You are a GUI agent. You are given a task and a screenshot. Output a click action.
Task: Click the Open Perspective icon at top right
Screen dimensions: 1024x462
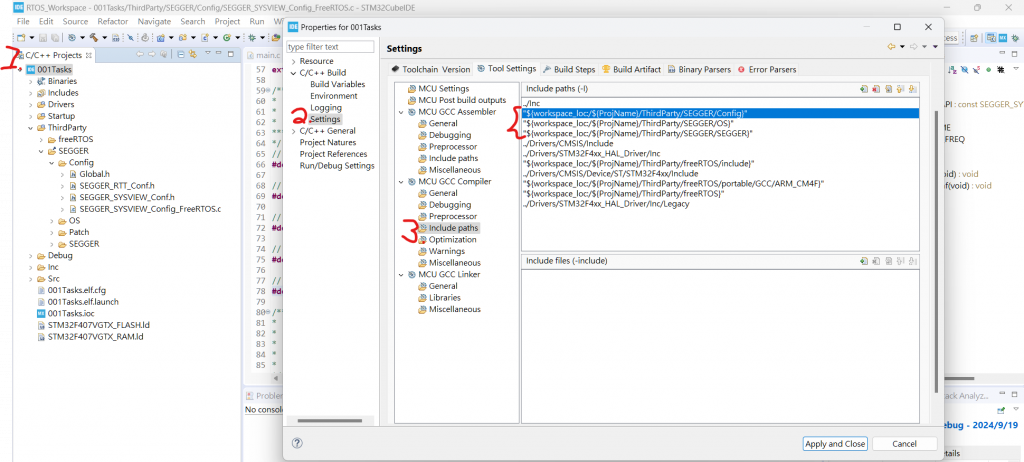point(975,38)
